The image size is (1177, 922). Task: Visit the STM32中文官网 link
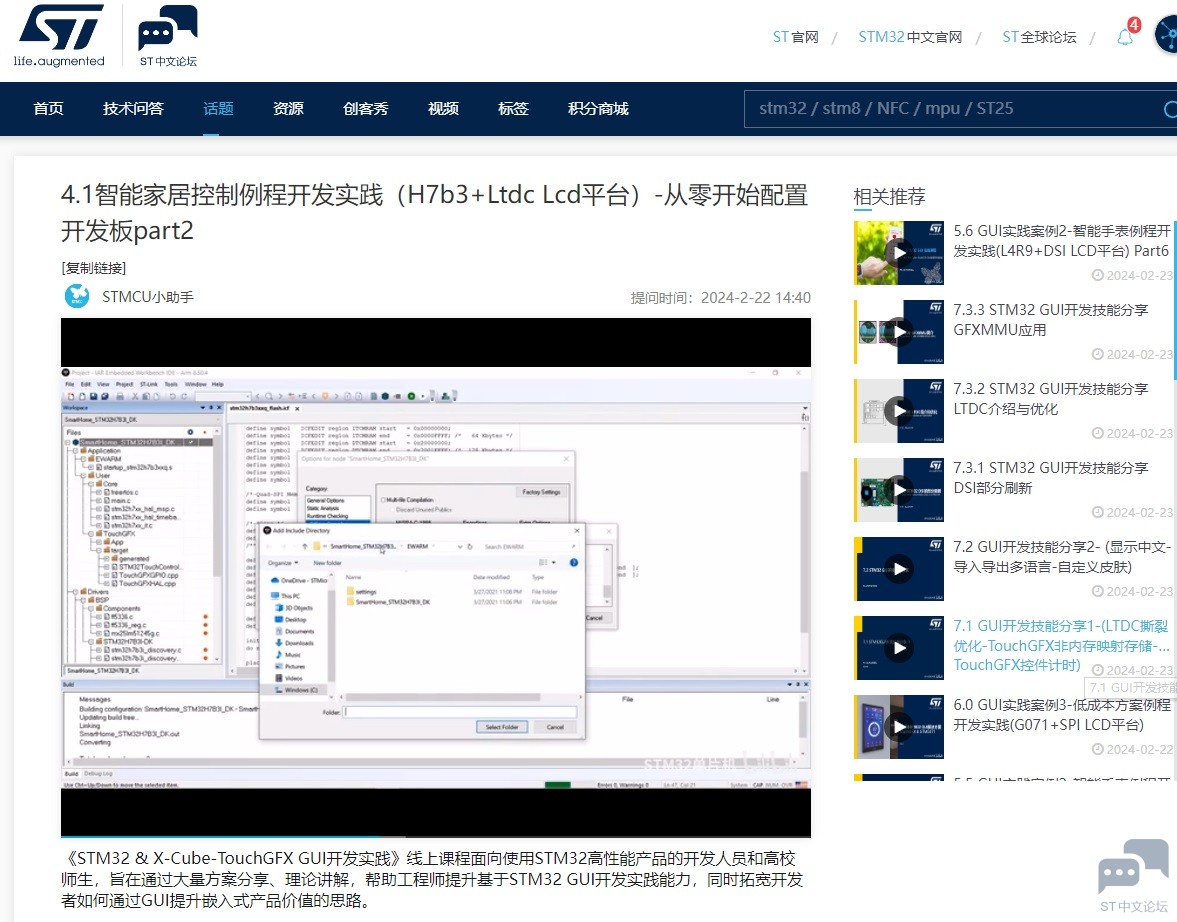[x=911, y=37]
